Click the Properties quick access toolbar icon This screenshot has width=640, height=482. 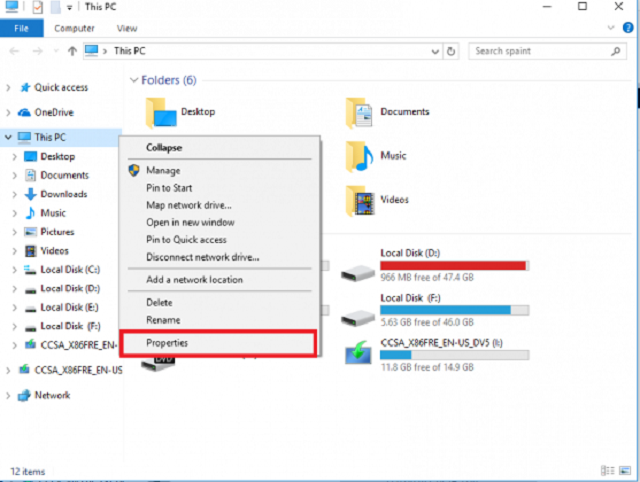[38, 7]
